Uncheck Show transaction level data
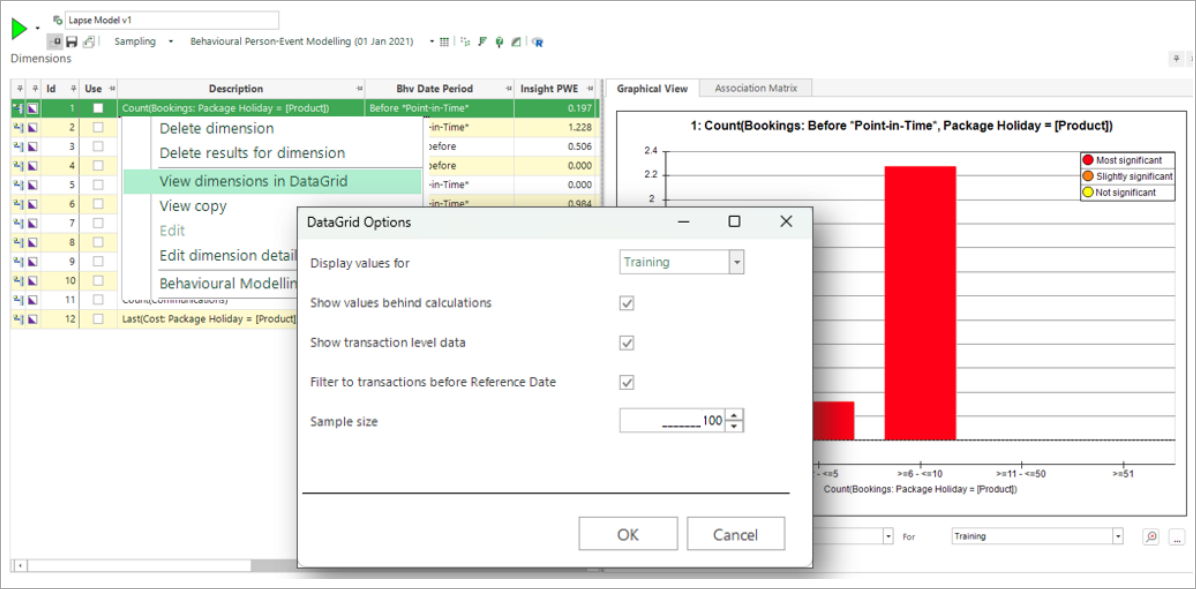Screen dimensions: 1196x589 pos(627,343)
